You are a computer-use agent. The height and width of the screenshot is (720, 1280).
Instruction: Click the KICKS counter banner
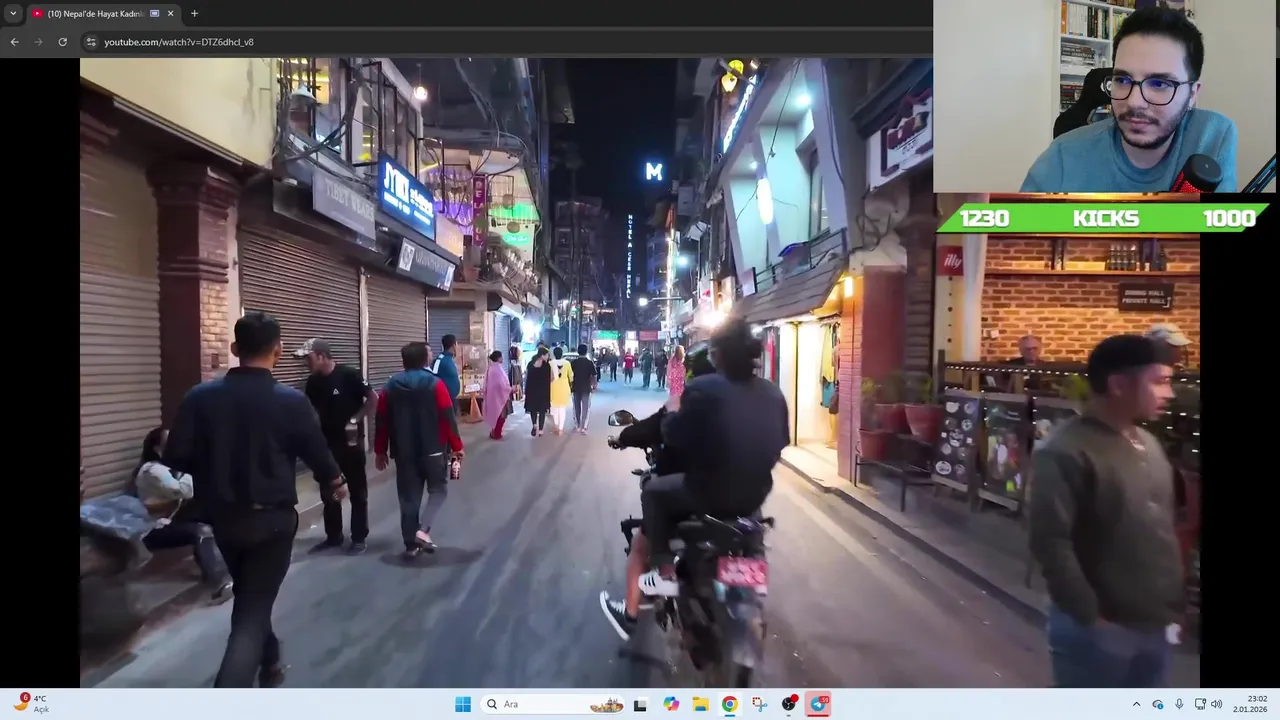coord(1106,218)
